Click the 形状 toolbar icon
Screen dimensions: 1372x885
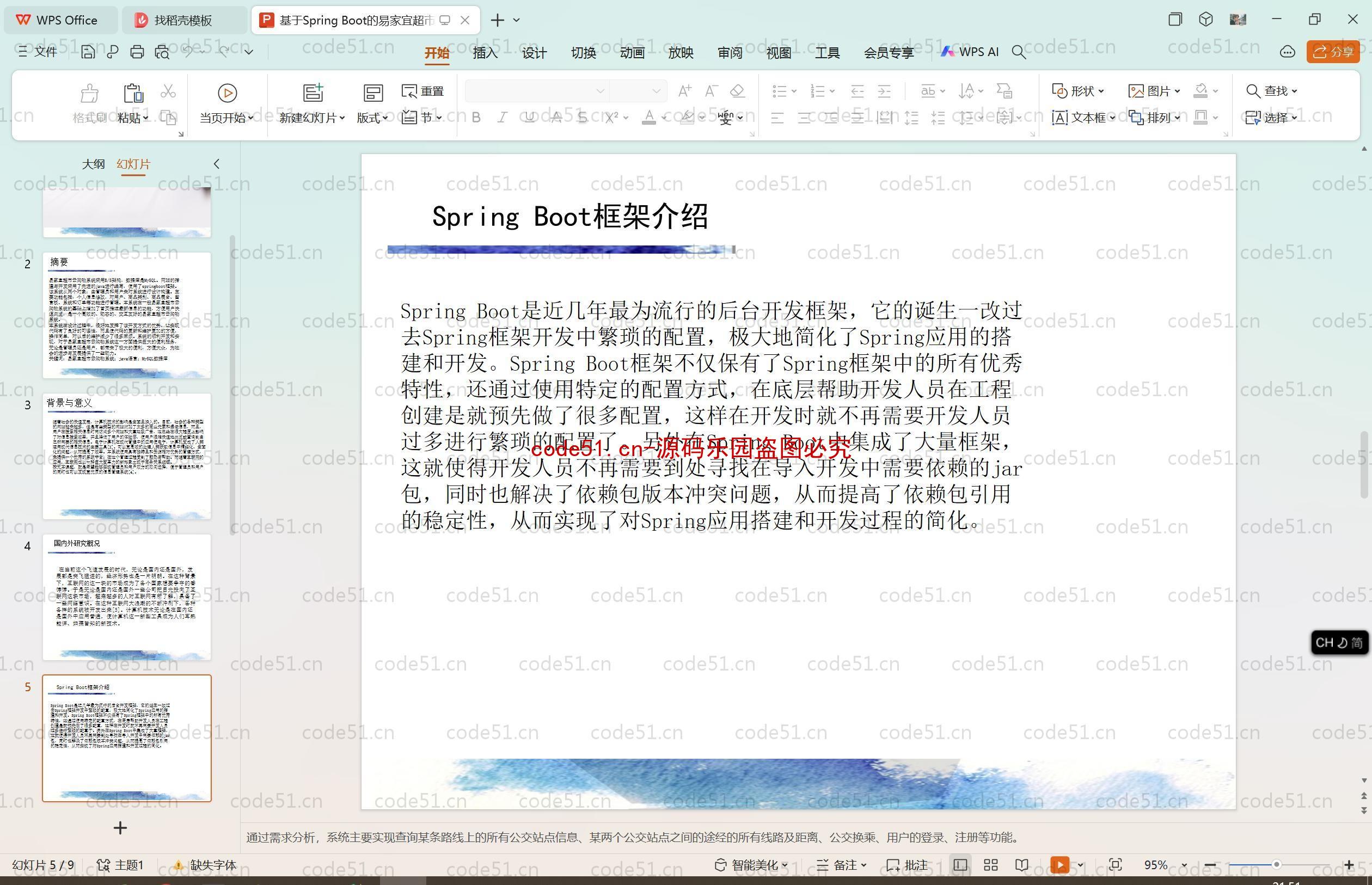[1075, 90]
